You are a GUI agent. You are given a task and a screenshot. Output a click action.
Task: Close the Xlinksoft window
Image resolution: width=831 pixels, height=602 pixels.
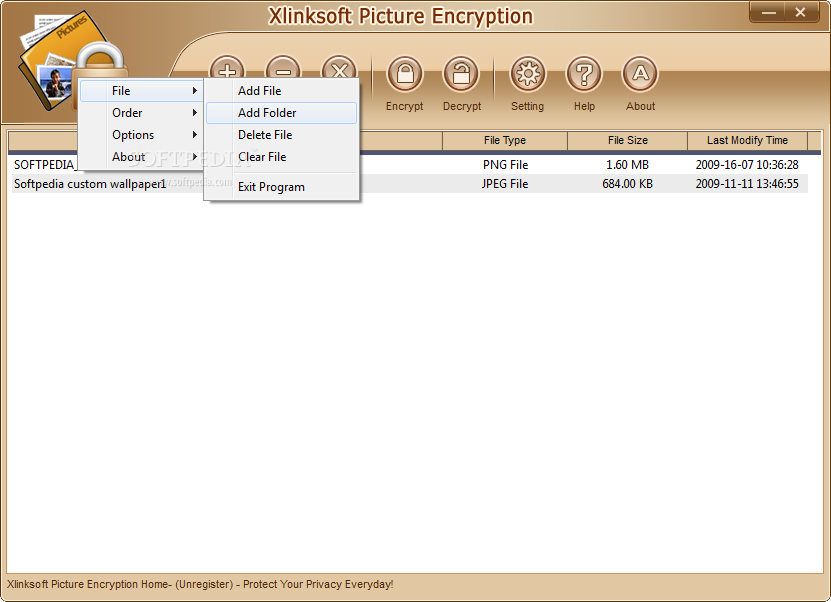click(800, 12)
